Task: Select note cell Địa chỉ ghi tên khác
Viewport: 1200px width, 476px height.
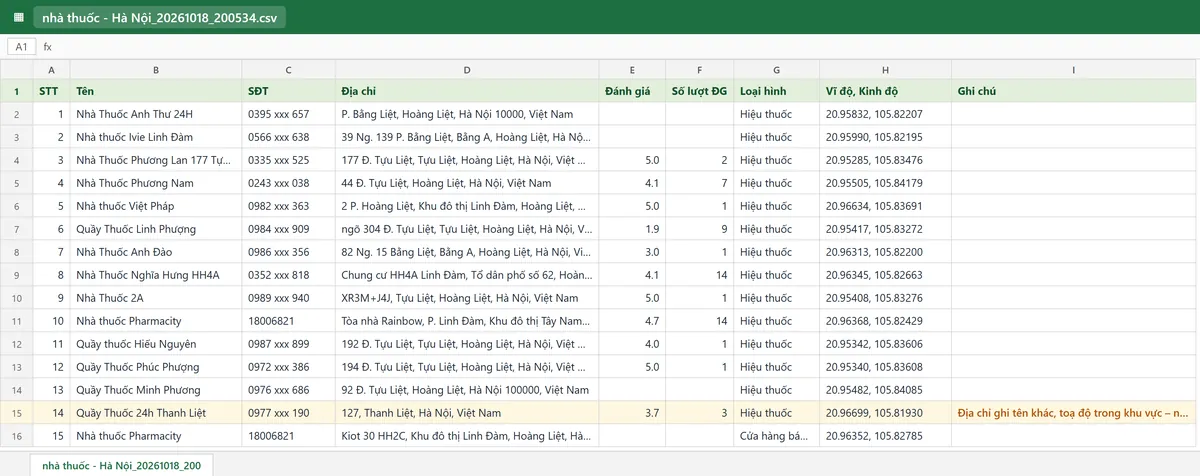Action: [1073, 413]
